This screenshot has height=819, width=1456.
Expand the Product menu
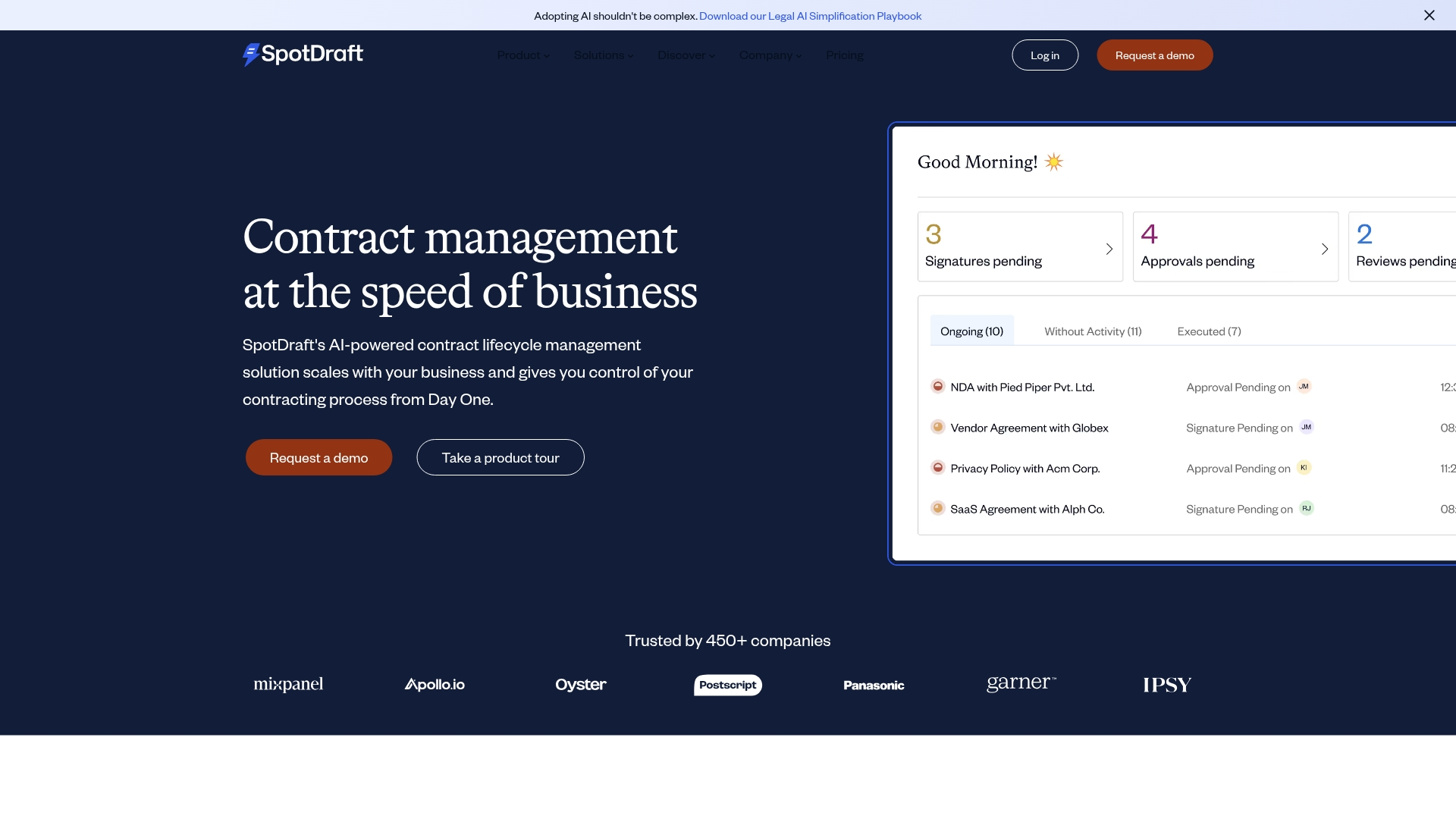pos(523,55)
